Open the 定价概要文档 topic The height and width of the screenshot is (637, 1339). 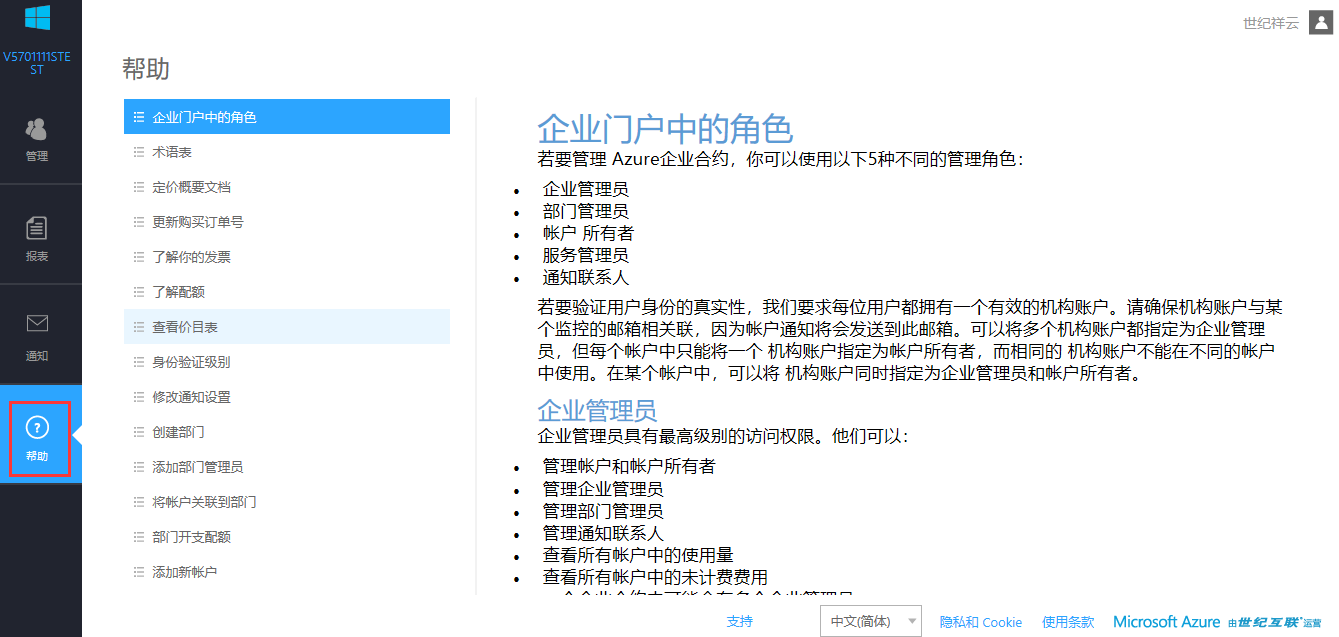click(x=191, y=187)
